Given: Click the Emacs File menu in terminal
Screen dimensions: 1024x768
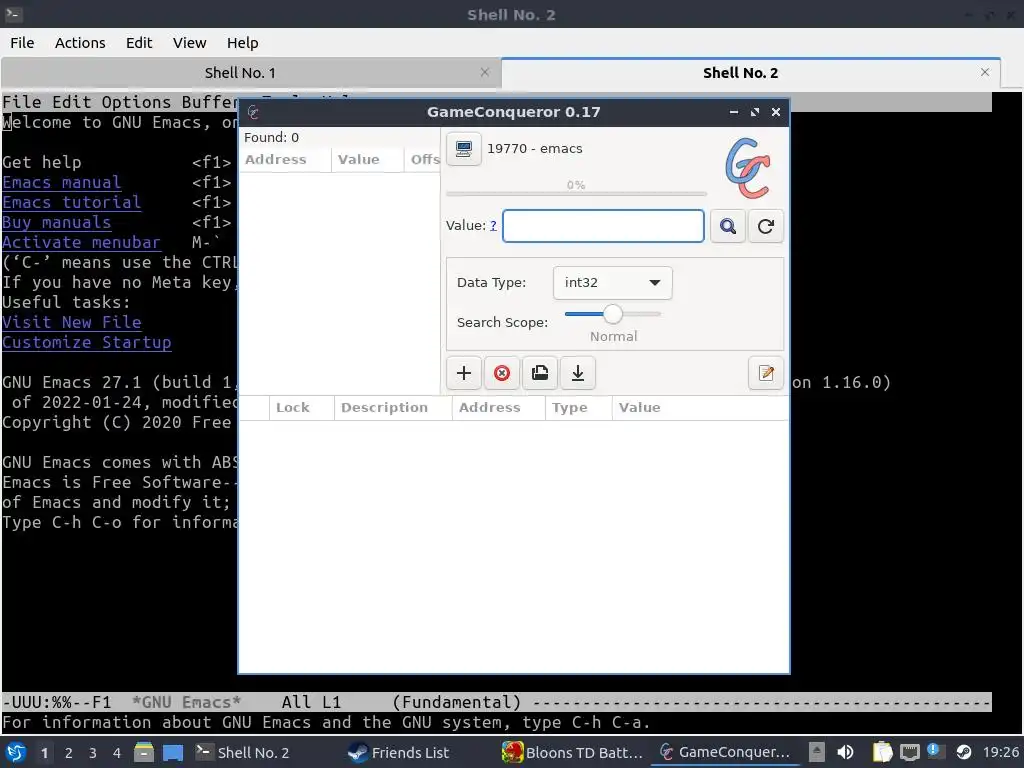Looking at the screenshot, I should click(x=22, y=102).
